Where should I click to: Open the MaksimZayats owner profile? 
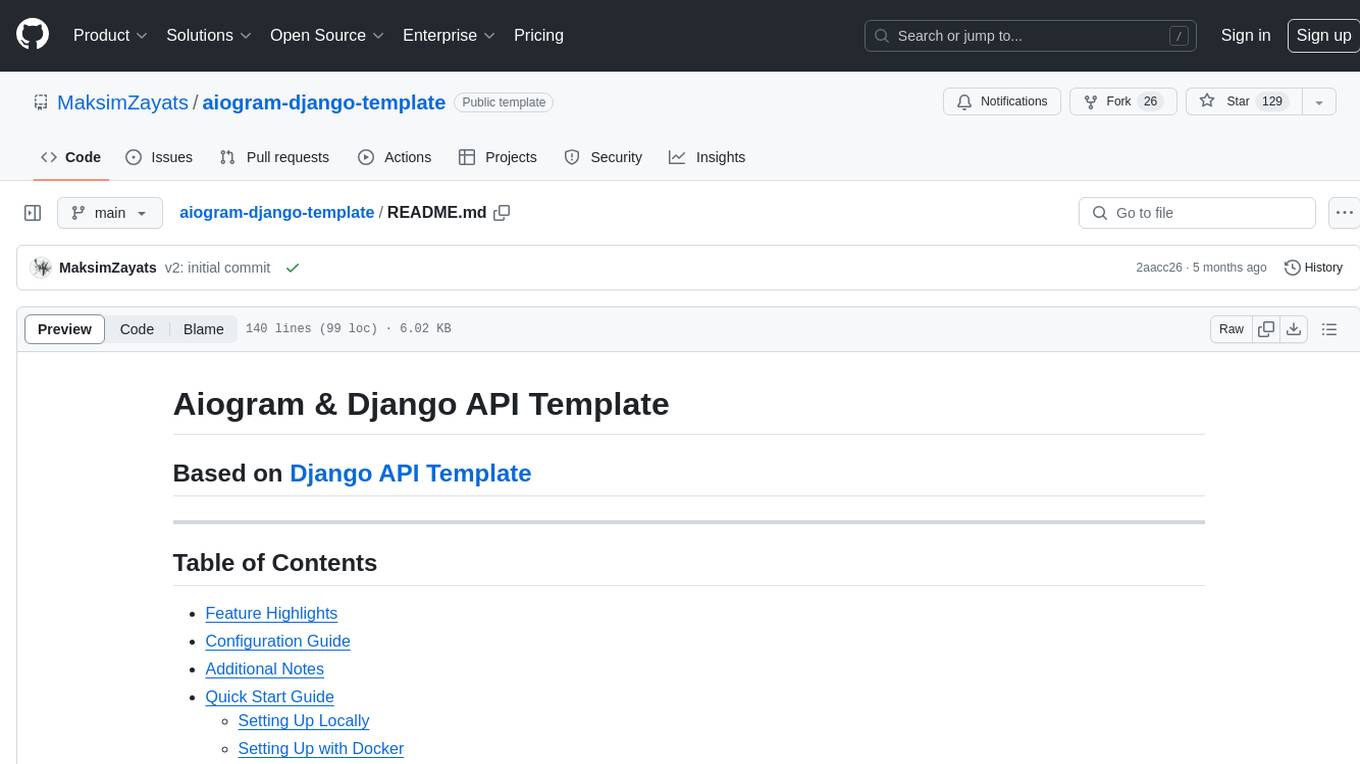[x=123, y=102]
